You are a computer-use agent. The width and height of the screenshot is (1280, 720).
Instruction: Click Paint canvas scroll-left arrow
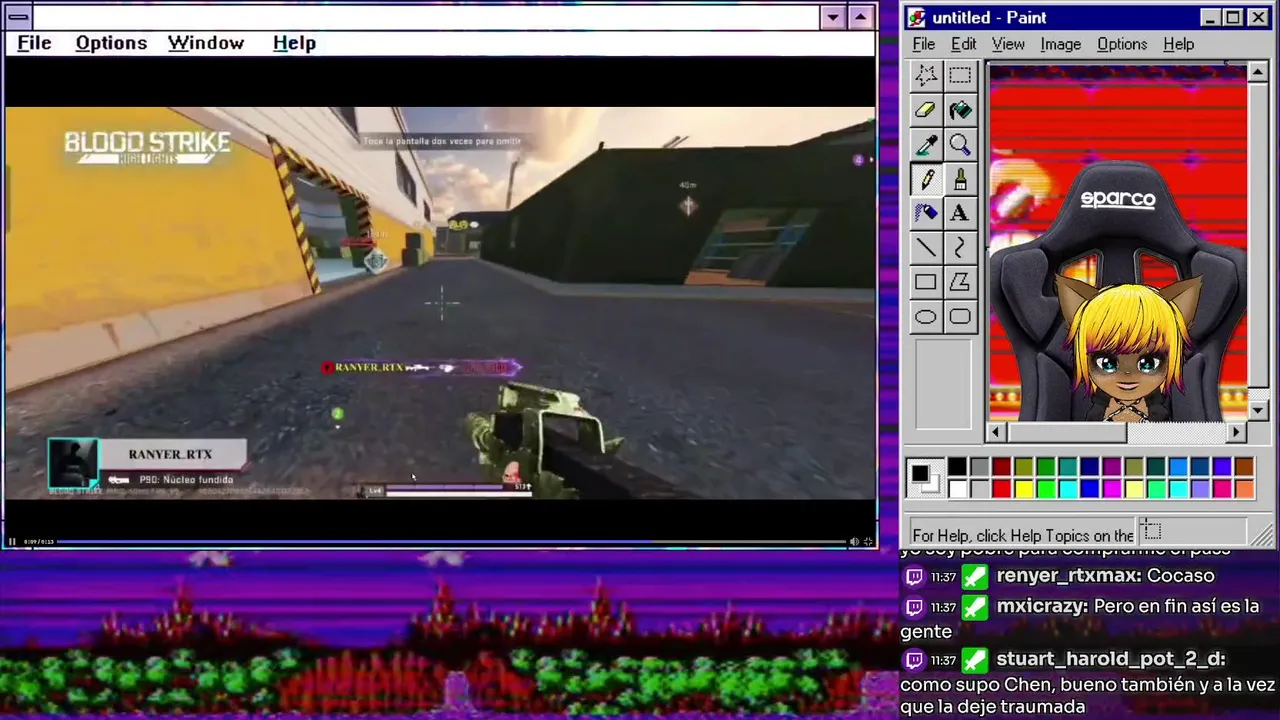click(996, 432)
